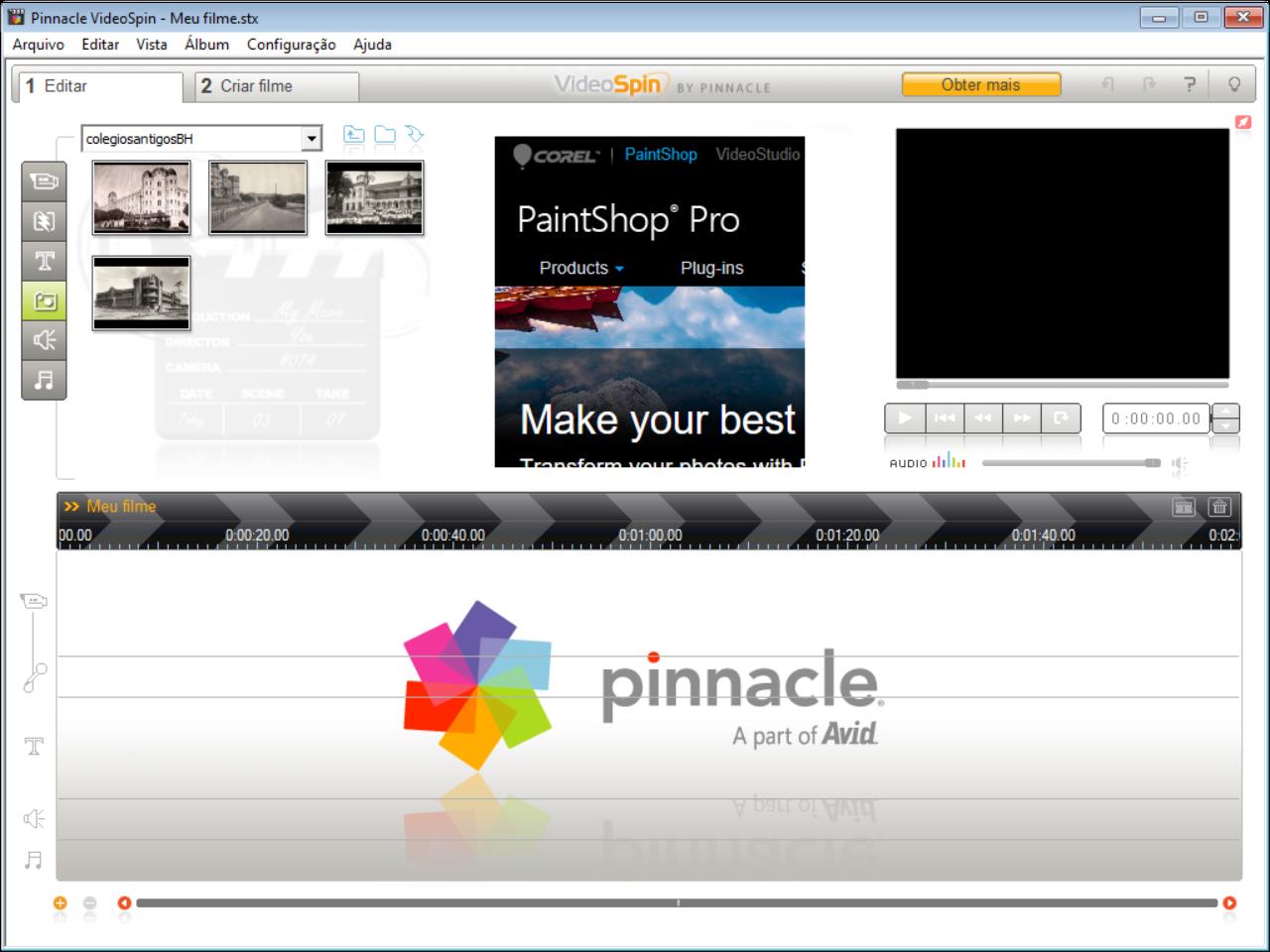
Task: Open the Arquivo menu
Action: [38, 45]
